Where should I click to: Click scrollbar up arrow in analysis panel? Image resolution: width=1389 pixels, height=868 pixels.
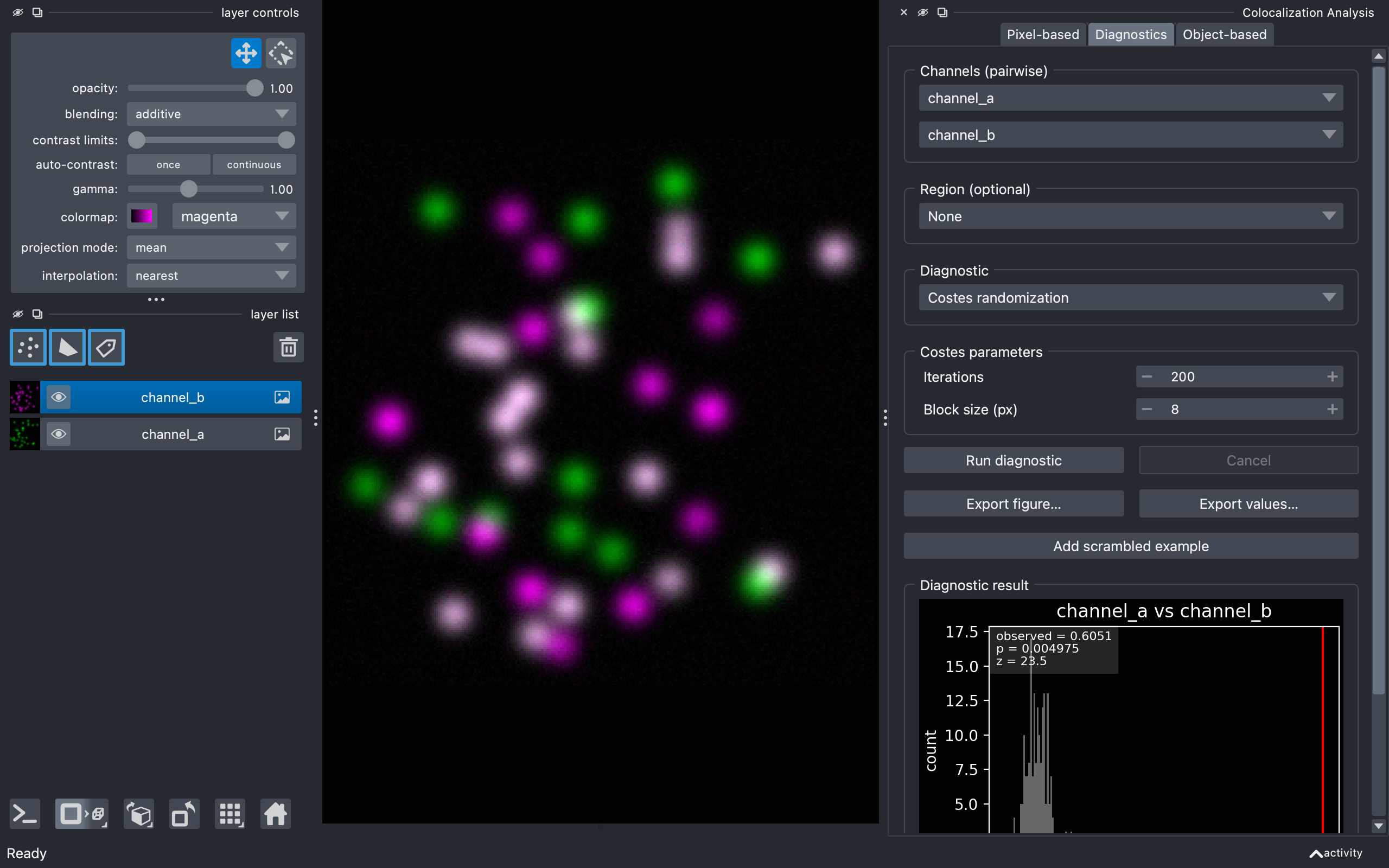click(x=1378, y=56)
